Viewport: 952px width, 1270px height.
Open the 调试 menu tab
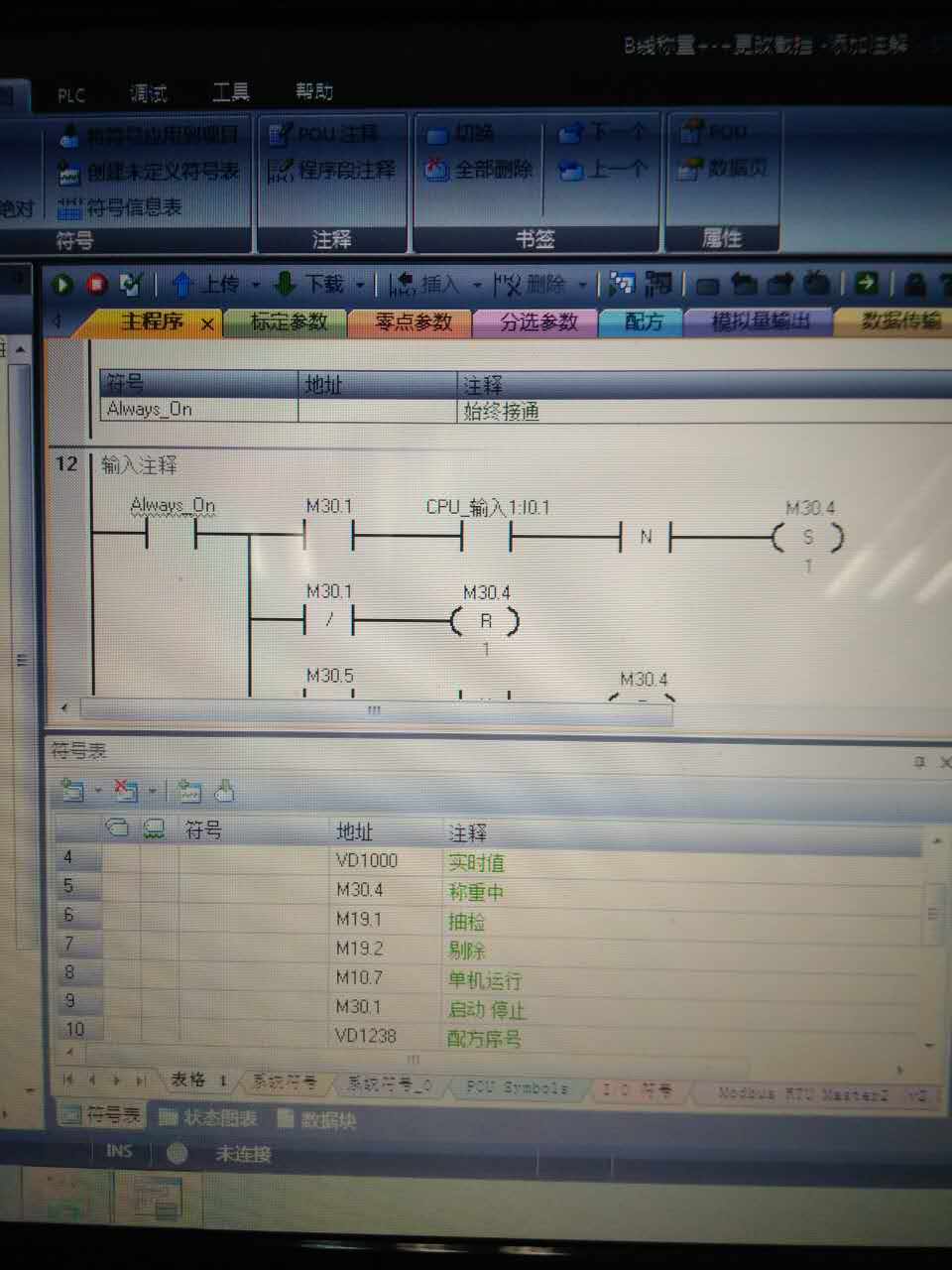click(x=148, y=94)
